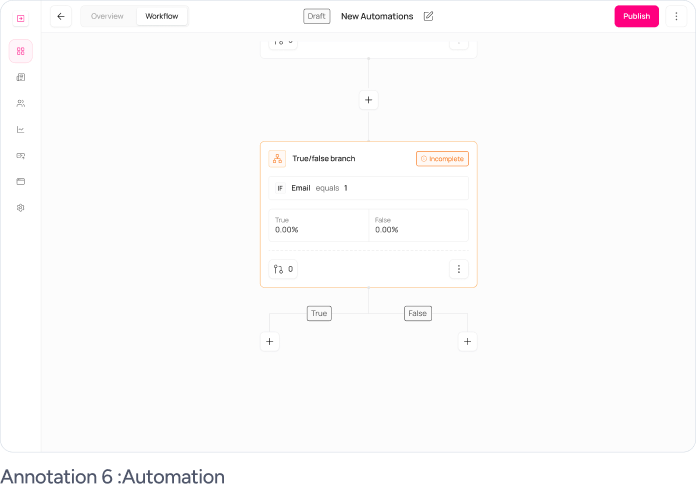Open the contacts people icon in sidebar
The image size is (696, 489).
[20, 103]
